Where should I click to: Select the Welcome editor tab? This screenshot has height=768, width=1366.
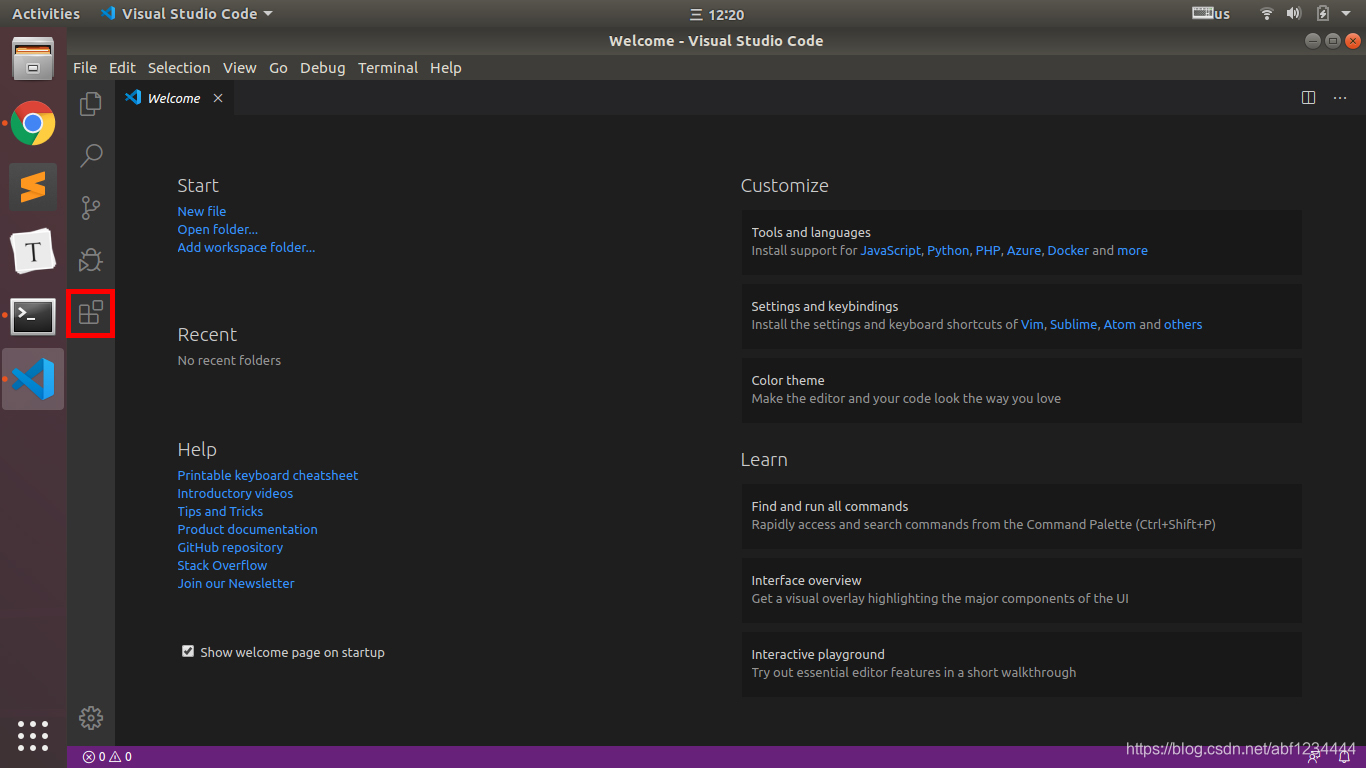pyautogui.click(x=174, y=98)
